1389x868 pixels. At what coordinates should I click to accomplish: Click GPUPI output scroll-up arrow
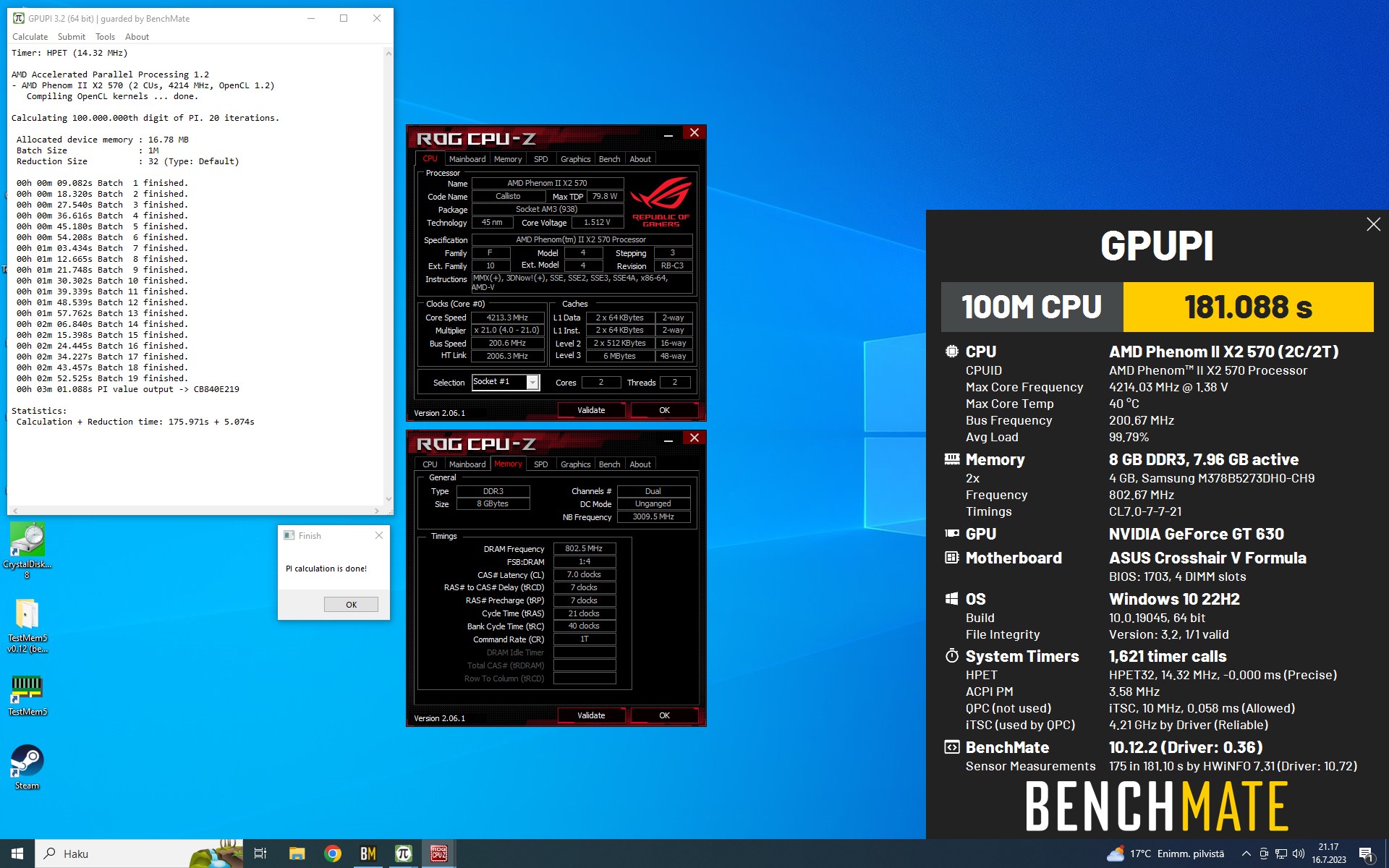click(x=388, y=54)
